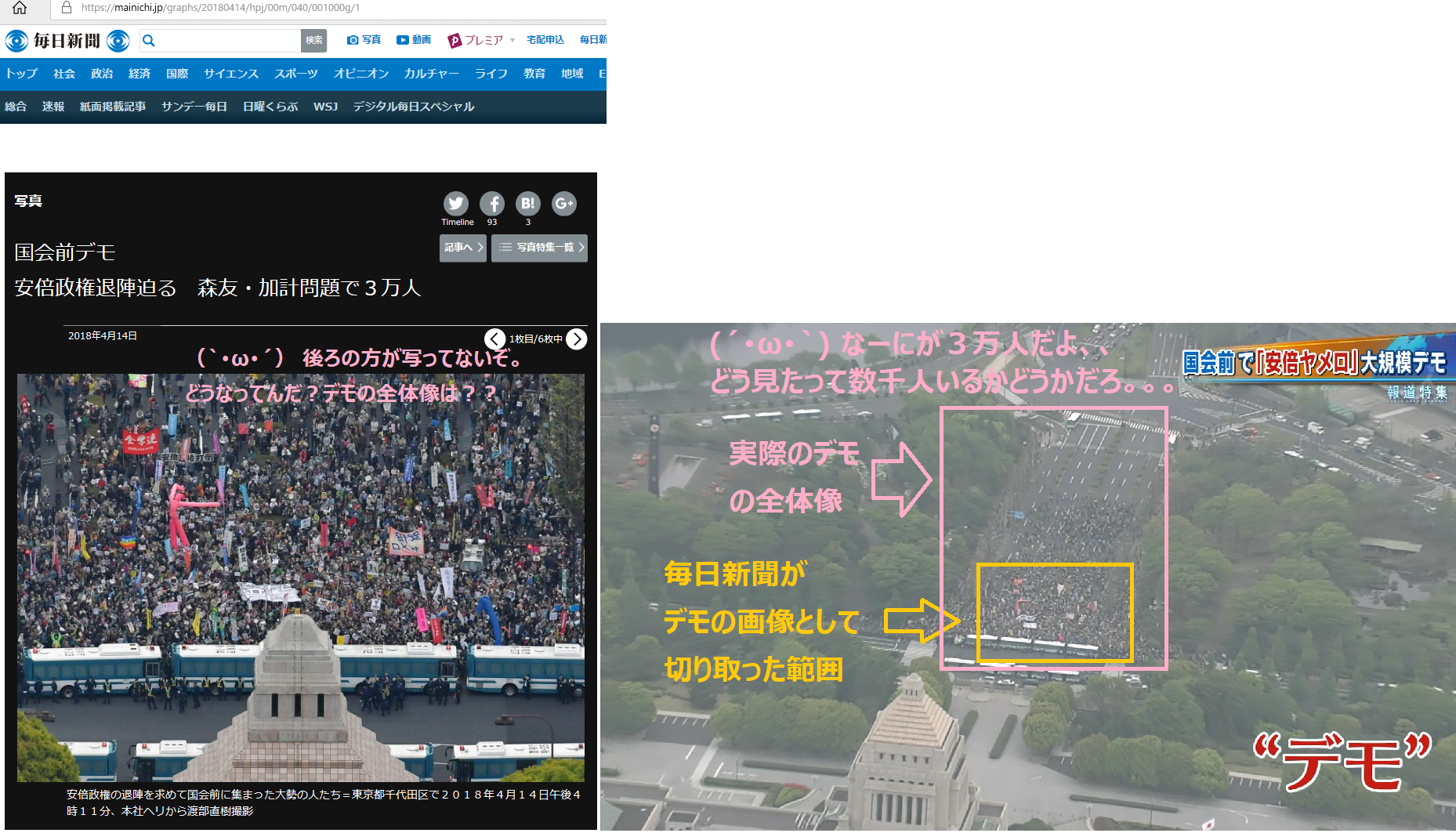
Task: Click the Timeline label under Twitter
Action: tap(458, 223)
